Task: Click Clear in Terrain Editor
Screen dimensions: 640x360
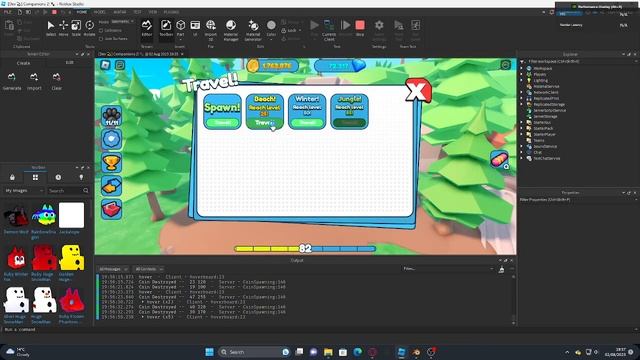Action: pyautogui.click(x=57, y=82)
